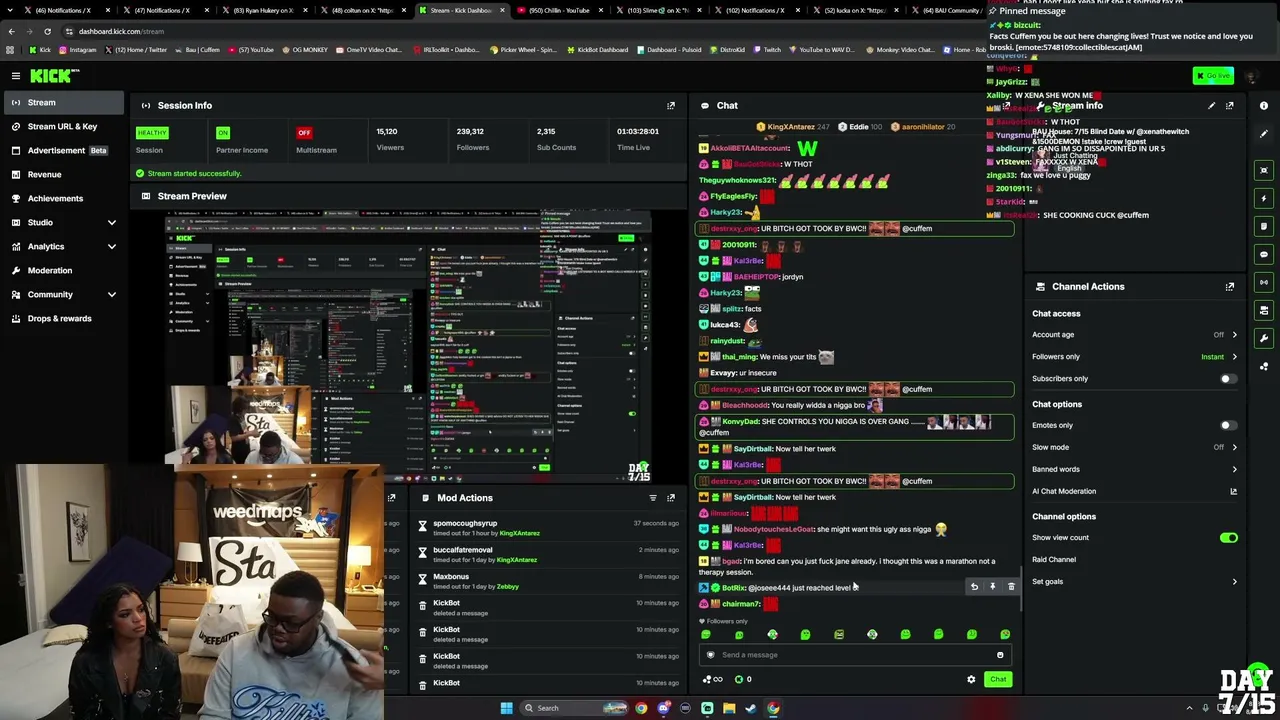Expand Account age options
The width and height of the screenshot is (1280, 720).
pyautogui.click(x=1234, y=335)
